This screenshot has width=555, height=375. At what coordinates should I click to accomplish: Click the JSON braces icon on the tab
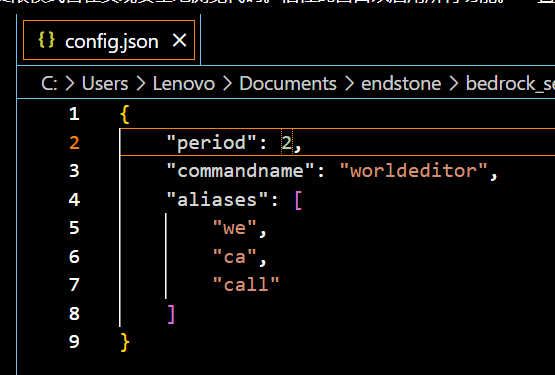click(x=46, y=40)
